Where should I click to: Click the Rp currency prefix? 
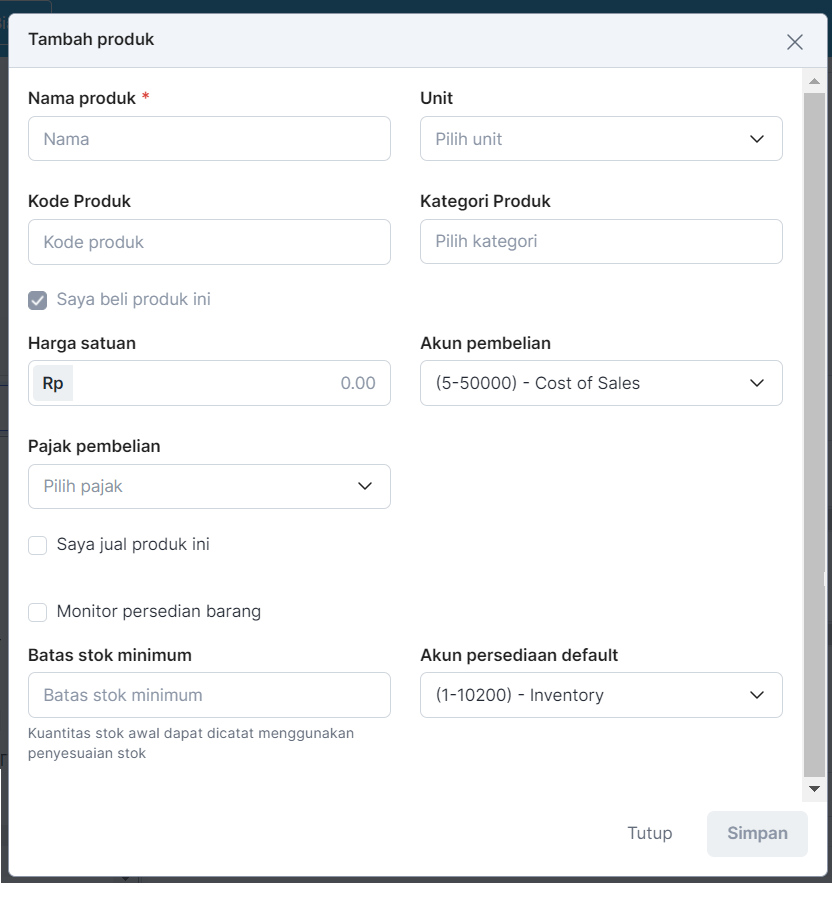point(53,383)
